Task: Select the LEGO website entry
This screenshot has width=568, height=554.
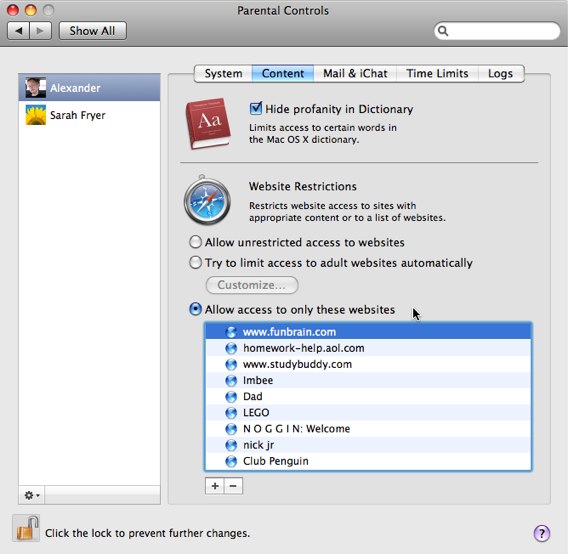Action: pos(368,412)
